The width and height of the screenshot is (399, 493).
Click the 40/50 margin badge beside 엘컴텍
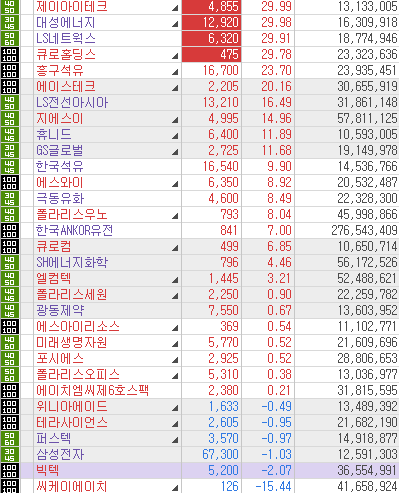click(x=10, y=279)
